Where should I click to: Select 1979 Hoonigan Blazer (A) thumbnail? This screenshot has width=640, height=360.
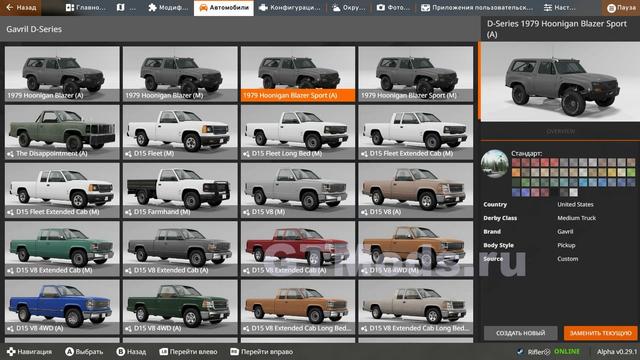[x=62, y=73]
